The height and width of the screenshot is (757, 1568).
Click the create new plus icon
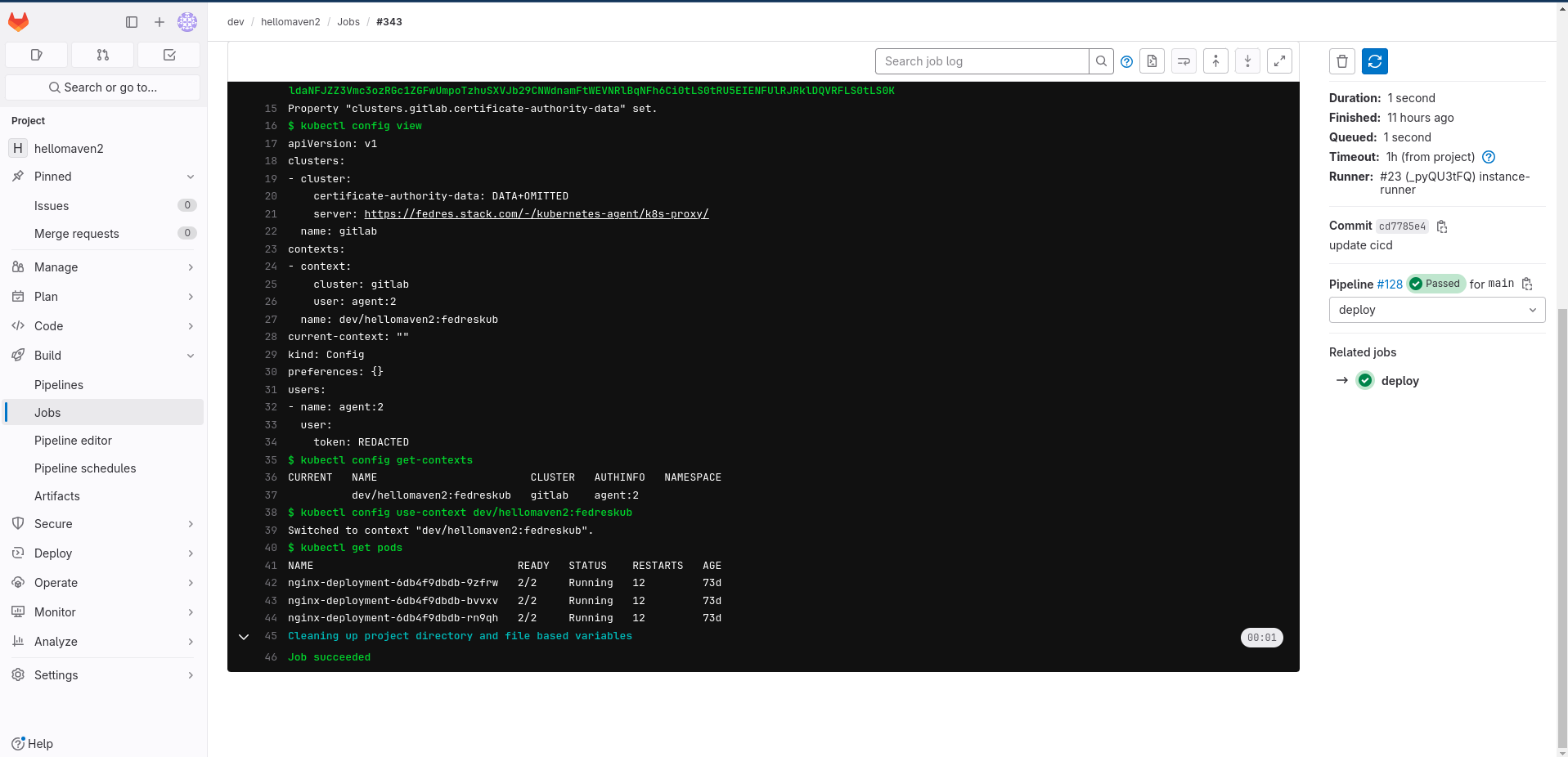(159, 22)
